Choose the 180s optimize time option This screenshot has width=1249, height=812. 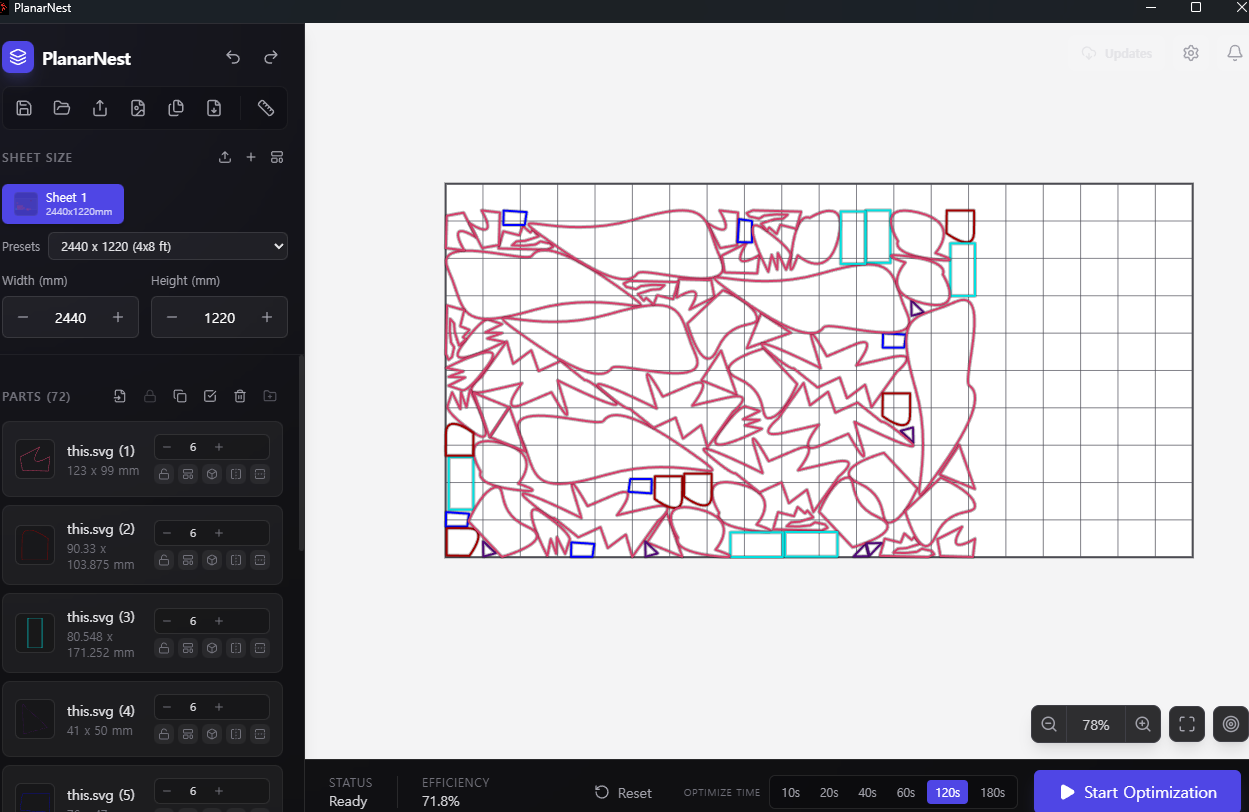pos(992,793)
